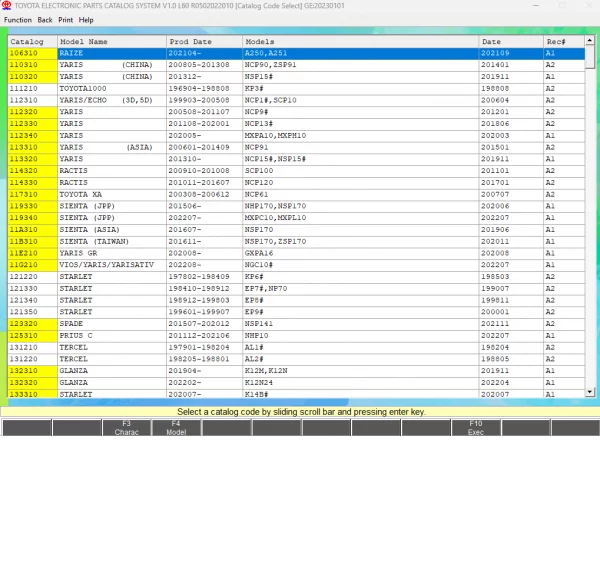Open the Help menu

tap(86, 20)
